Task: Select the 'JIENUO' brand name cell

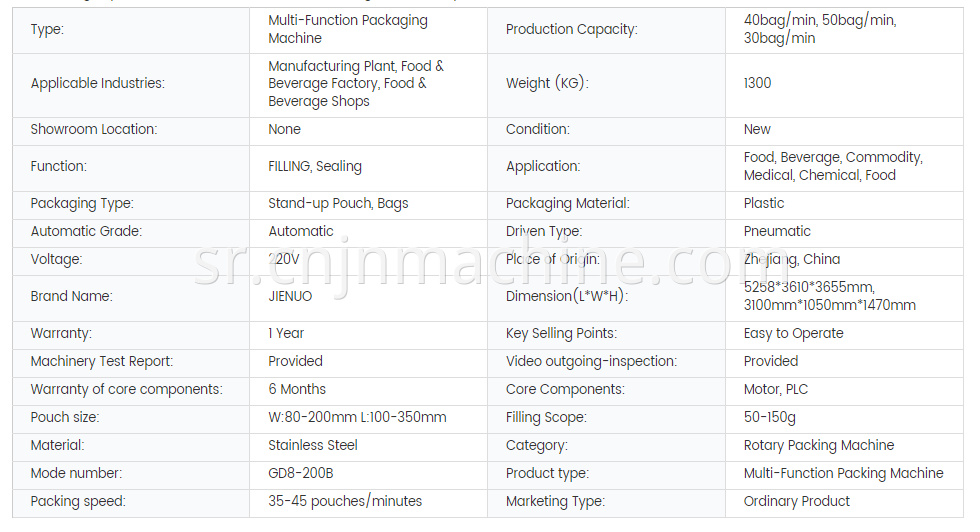Action: tap(368, 298)
